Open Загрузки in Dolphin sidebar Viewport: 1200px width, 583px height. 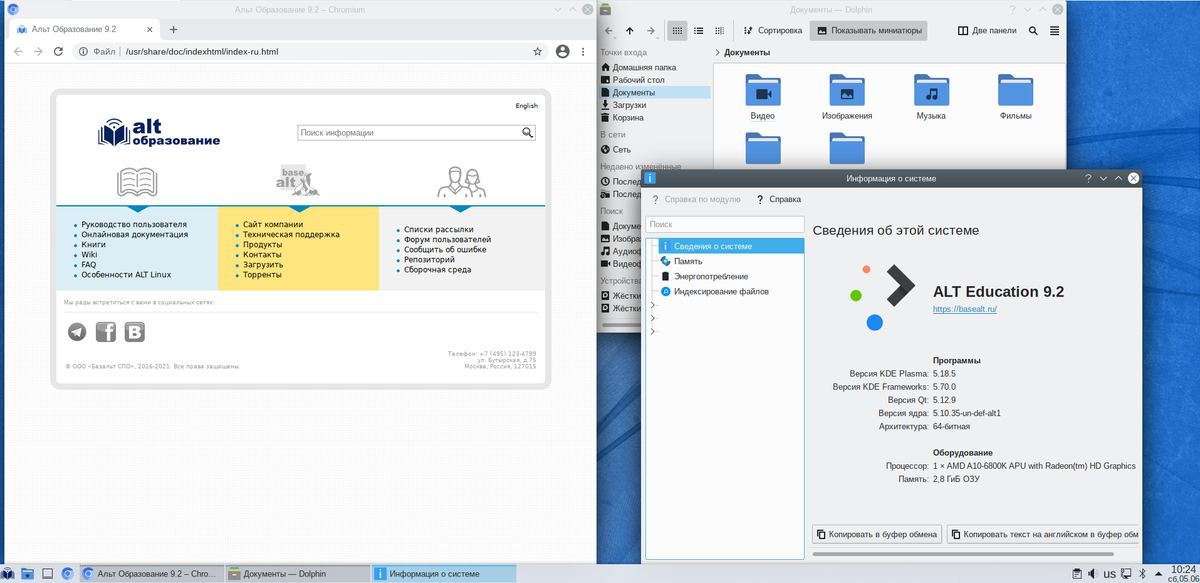pos(655,105)
